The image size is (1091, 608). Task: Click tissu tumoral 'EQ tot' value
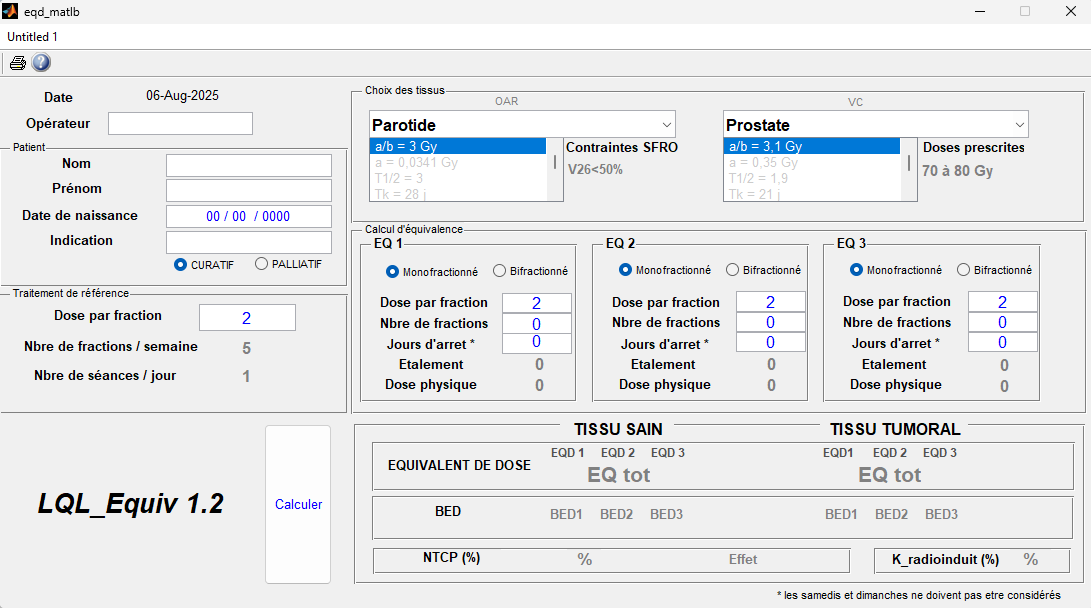[x=889, y=474]
